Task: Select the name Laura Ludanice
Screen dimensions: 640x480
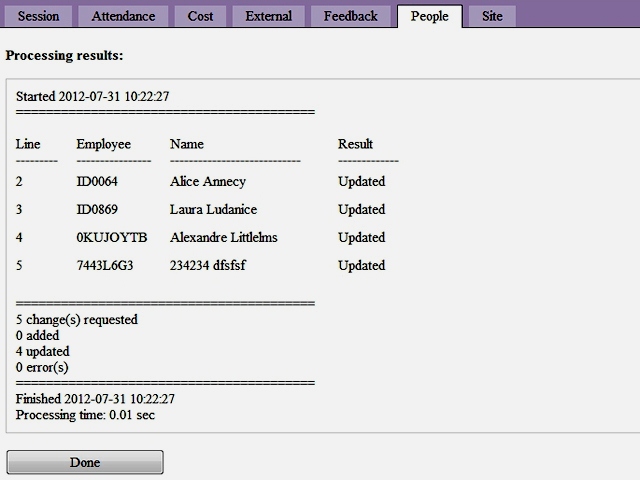Action: (x=213, y=210)
